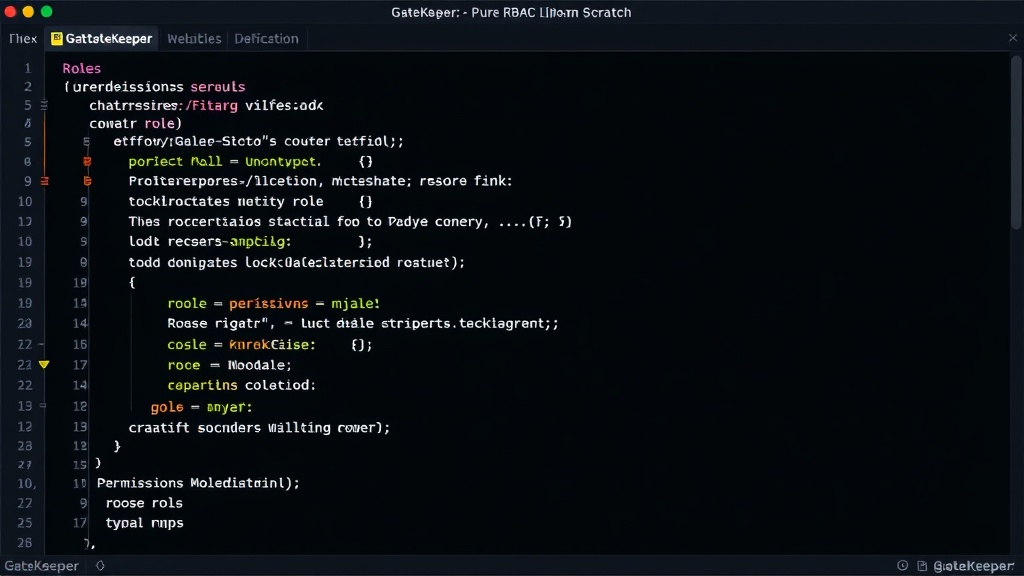The width and height of the screenshot is (1024, 576).
Task: Click the vertical scrollbar thumb of the editor
Action: 1016,142
